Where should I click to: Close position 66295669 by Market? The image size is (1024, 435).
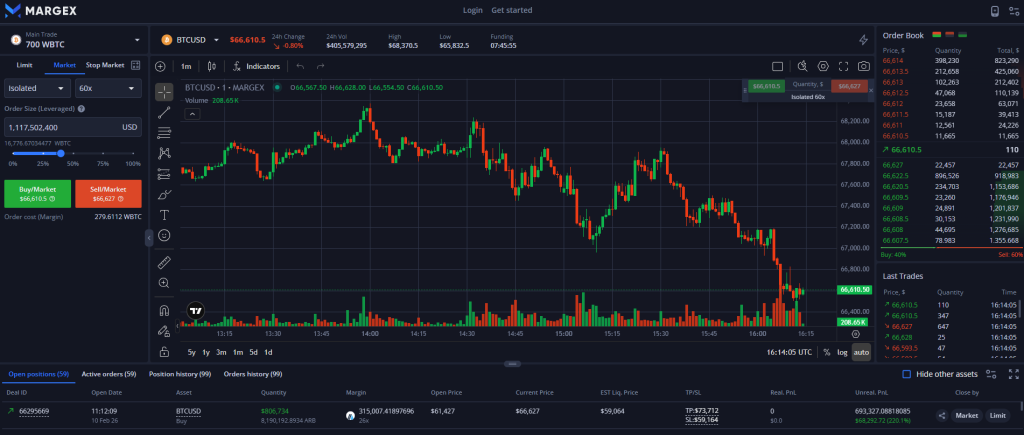pyautogui.click(x=967, y=415)
